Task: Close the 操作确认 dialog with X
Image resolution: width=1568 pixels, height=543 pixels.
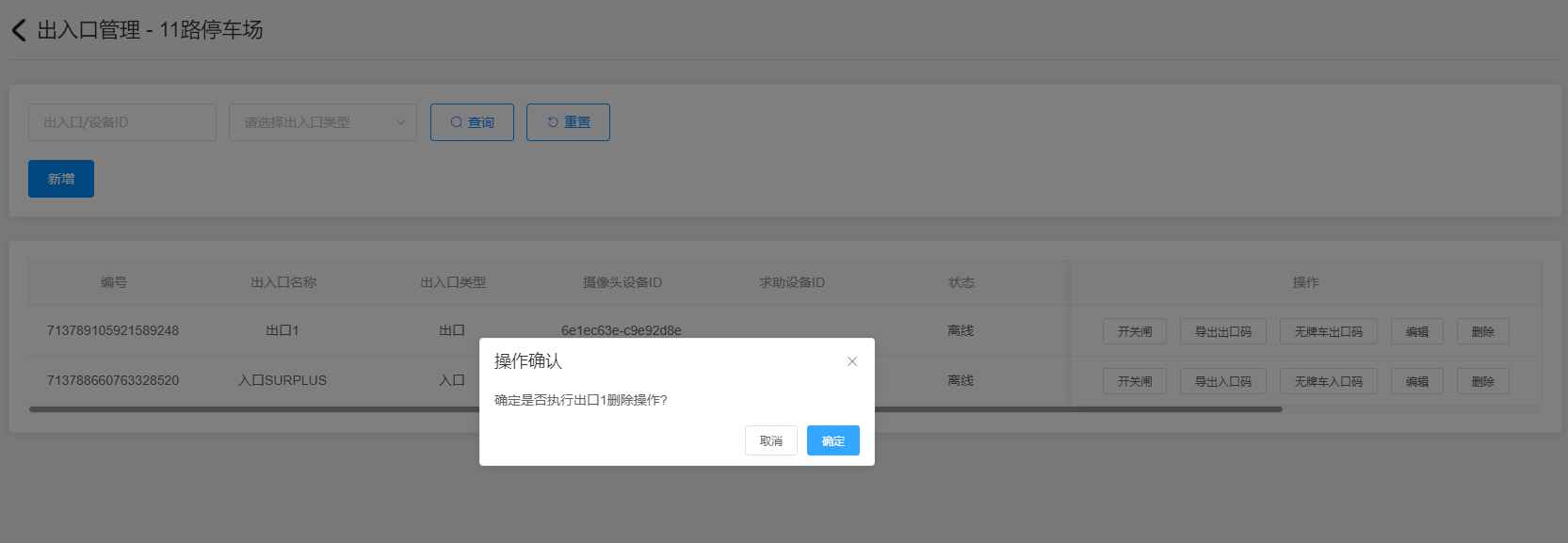Action: (x=851, y=361)
